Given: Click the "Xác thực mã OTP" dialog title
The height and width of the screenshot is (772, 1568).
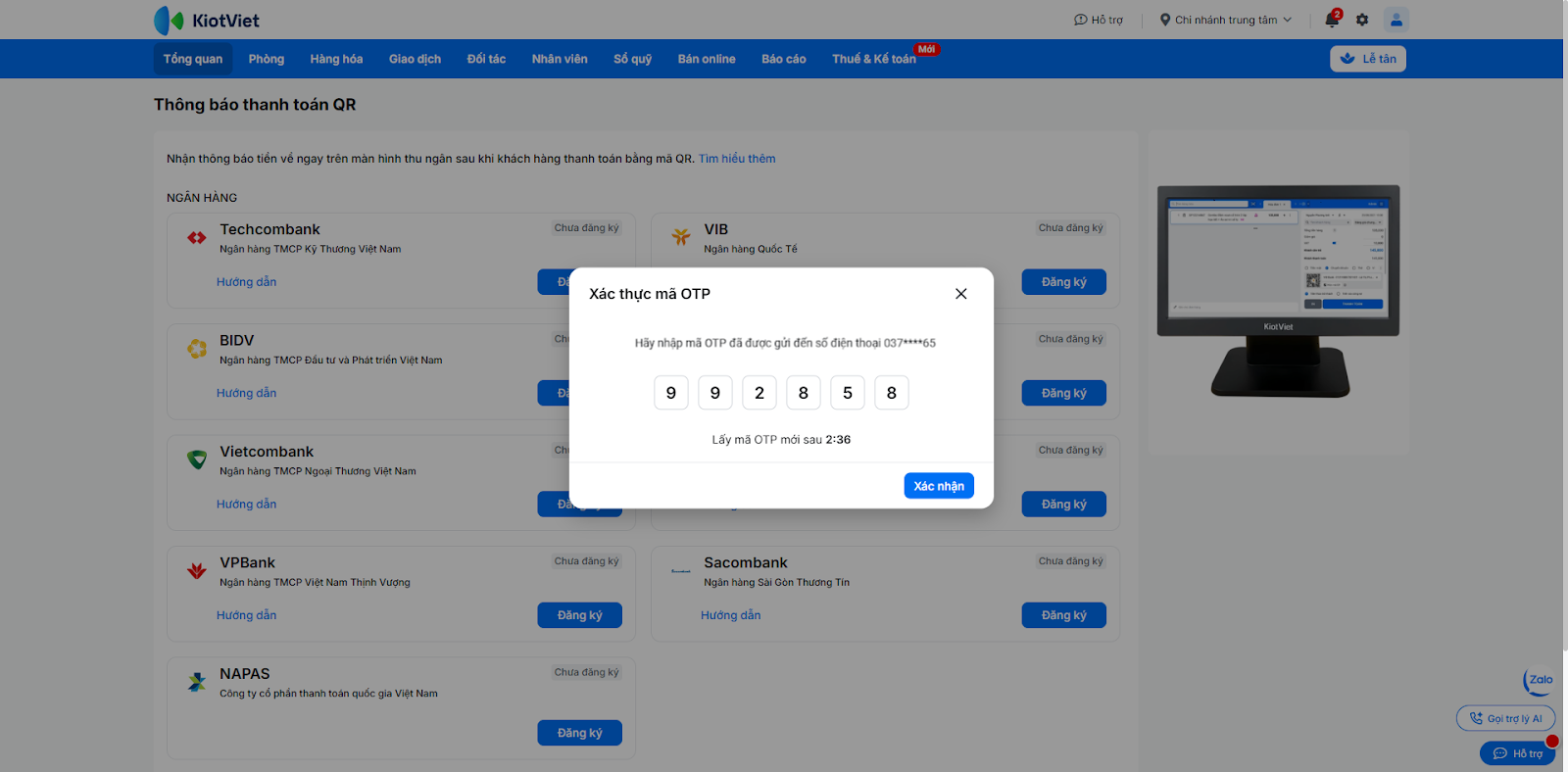Looking at the screenshot, I should [x=650, y=294].
